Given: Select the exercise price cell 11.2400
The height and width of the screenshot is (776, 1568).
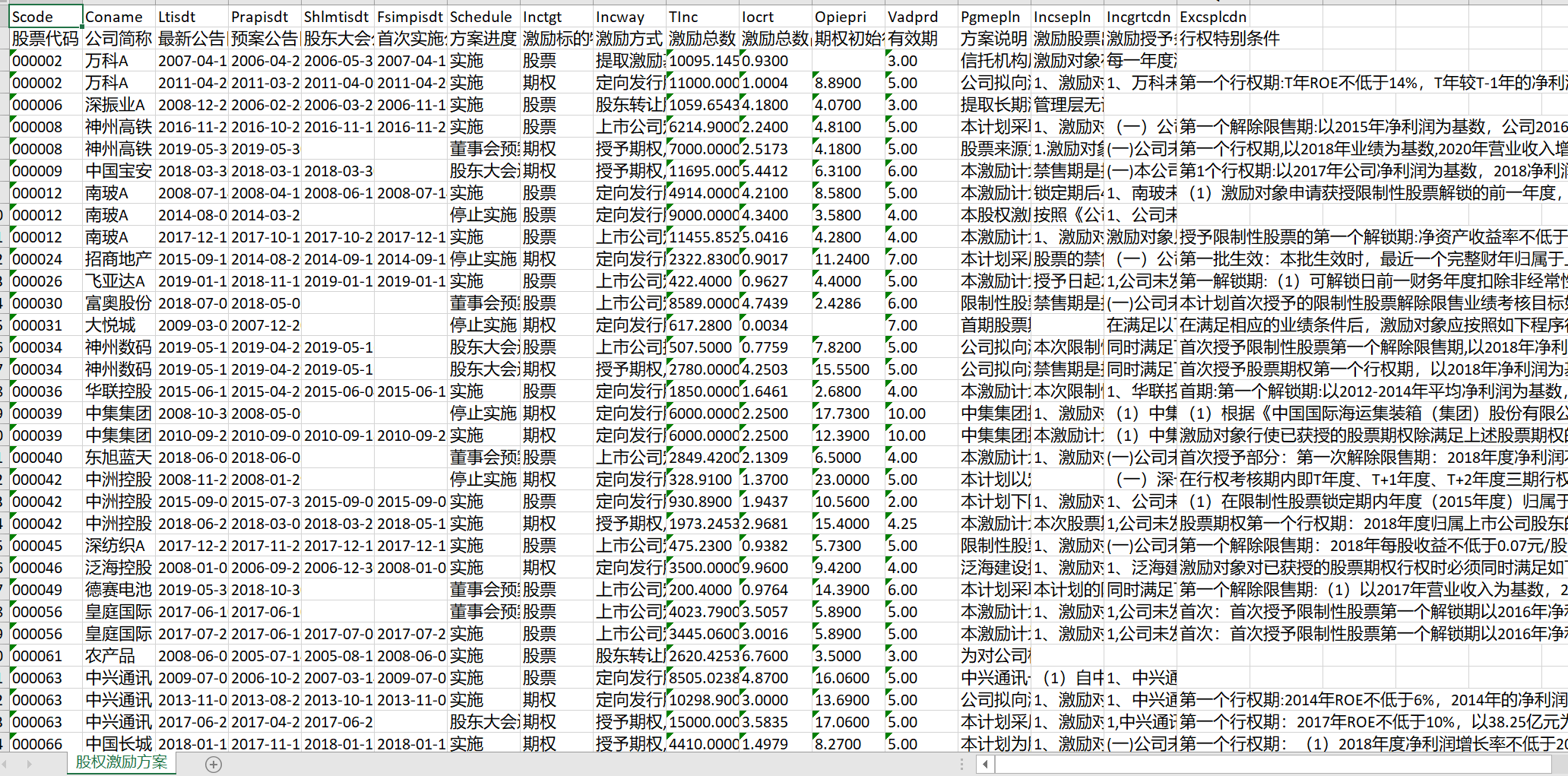Looking at the screenshot, I should (x=848, y=259).
